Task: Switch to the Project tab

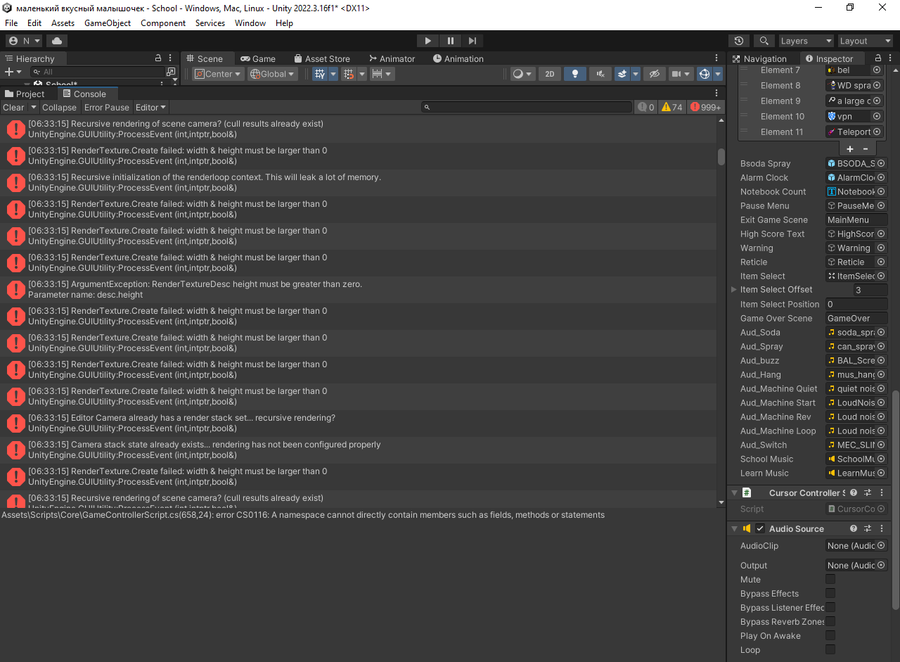Action: (25, 94)
